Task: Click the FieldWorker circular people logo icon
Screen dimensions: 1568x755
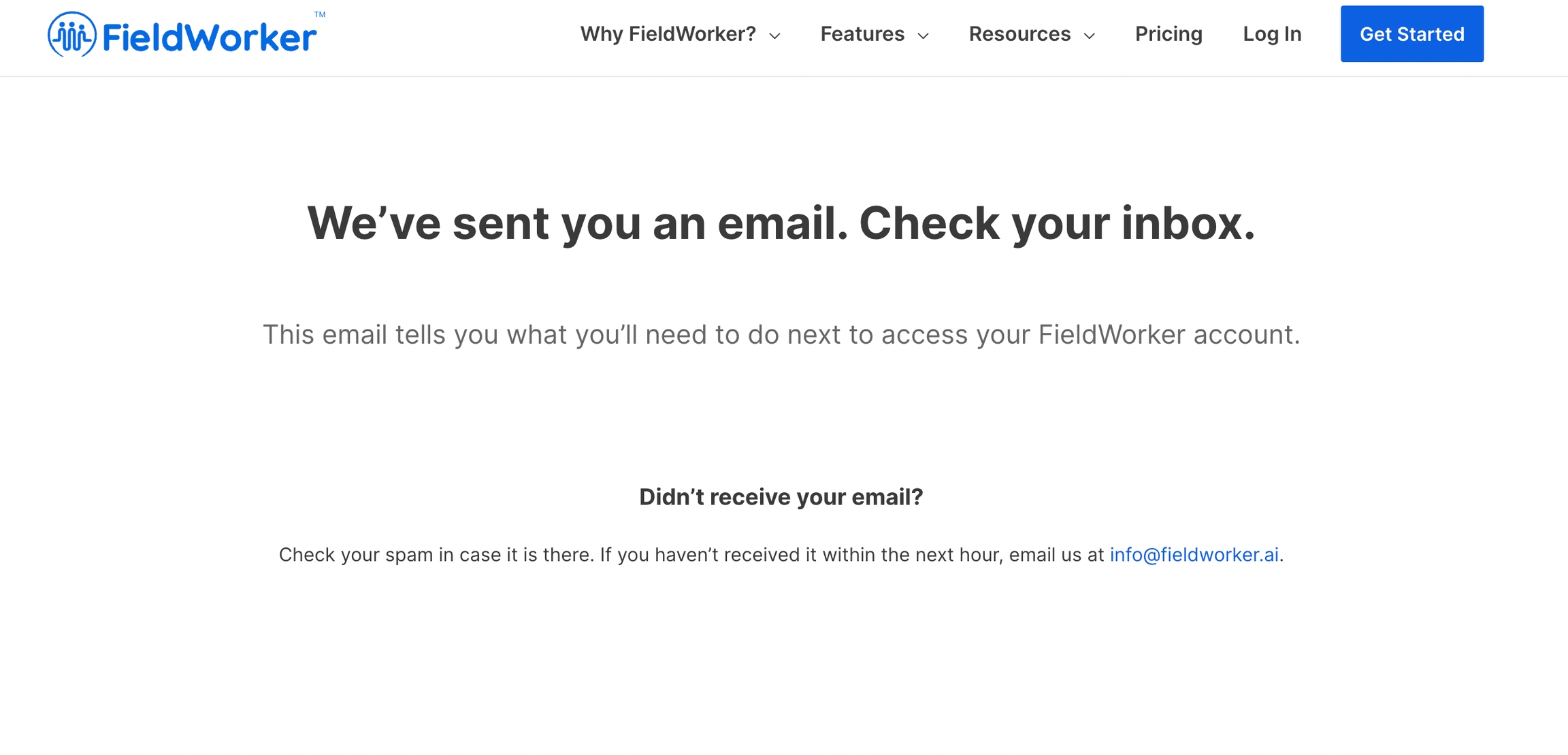Action: [x=71, y=35]
